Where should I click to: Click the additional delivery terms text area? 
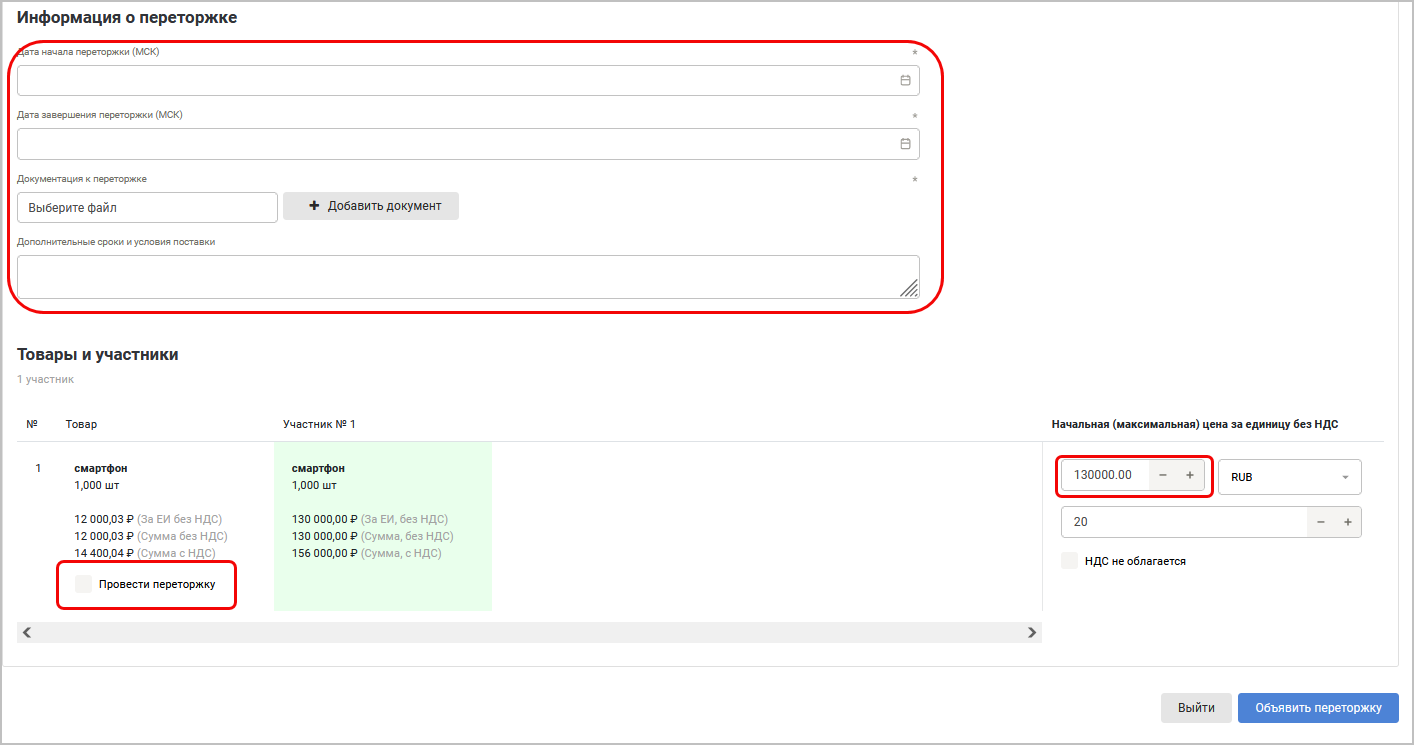[x=460, y=277]
